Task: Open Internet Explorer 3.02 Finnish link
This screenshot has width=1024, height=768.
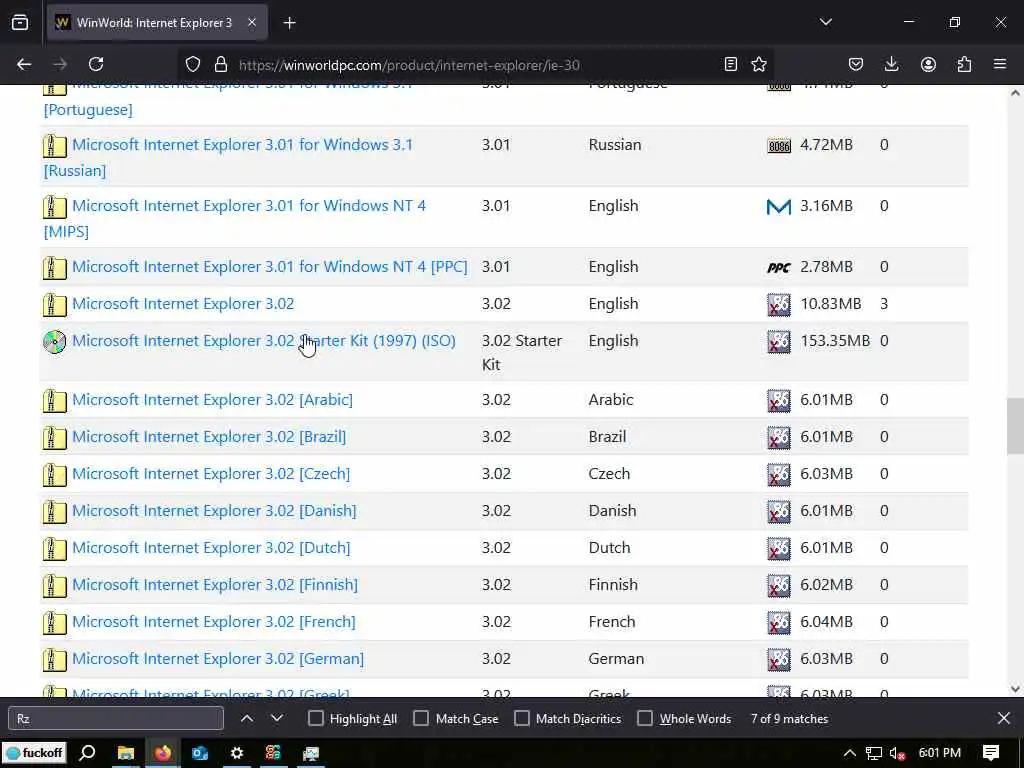Action: click(215, 584)
